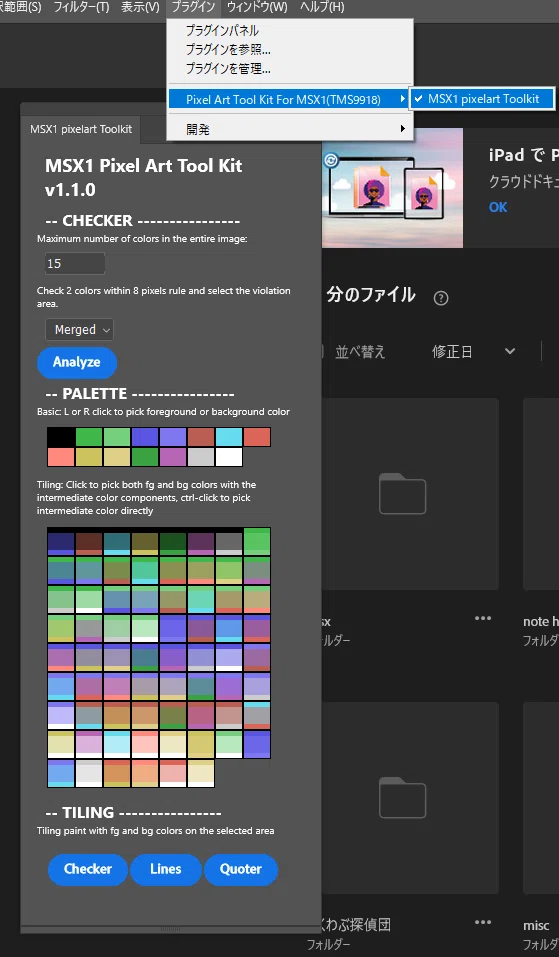Screen dimensions: 559x957
Task: Click the 並べ替え sort label
Action: coord(360,352)
